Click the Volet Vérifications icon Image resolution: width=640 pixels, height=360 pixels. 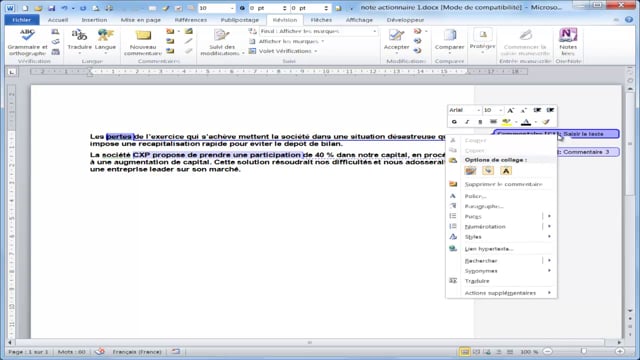click(253, 51)
